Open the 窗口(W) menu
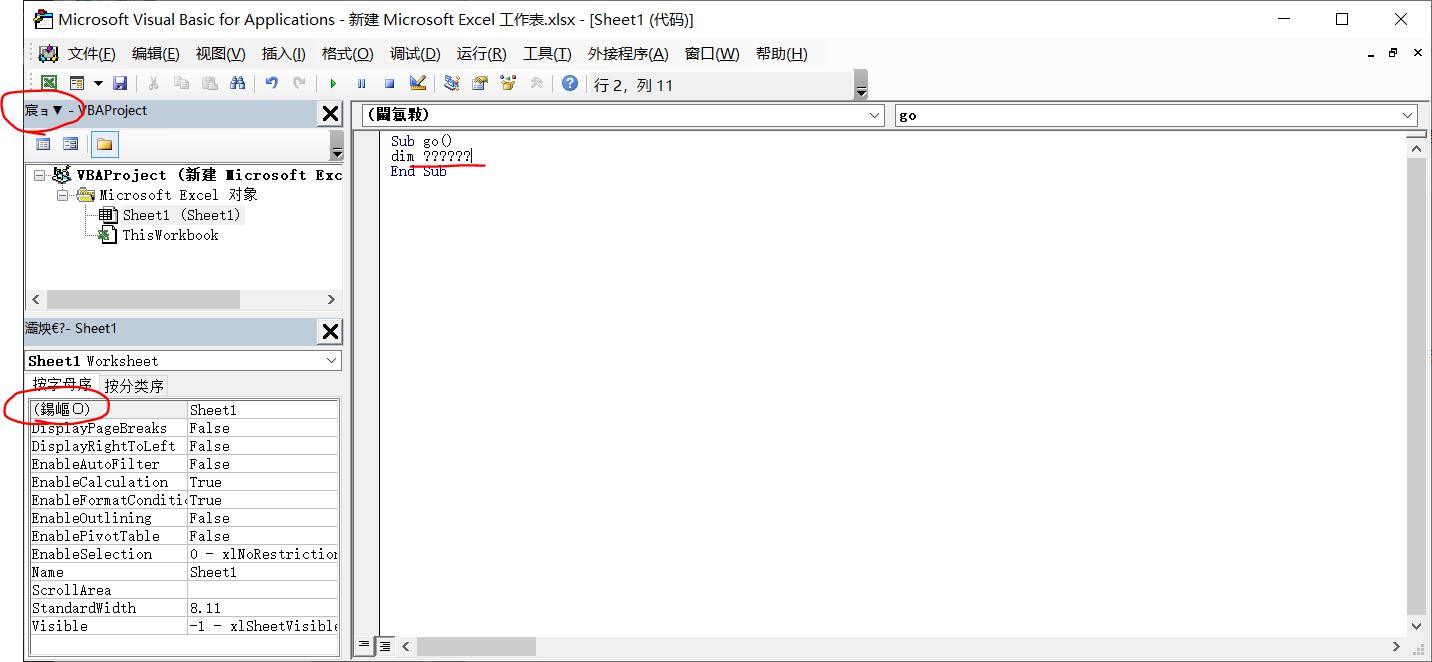 [x=712, y=54]
